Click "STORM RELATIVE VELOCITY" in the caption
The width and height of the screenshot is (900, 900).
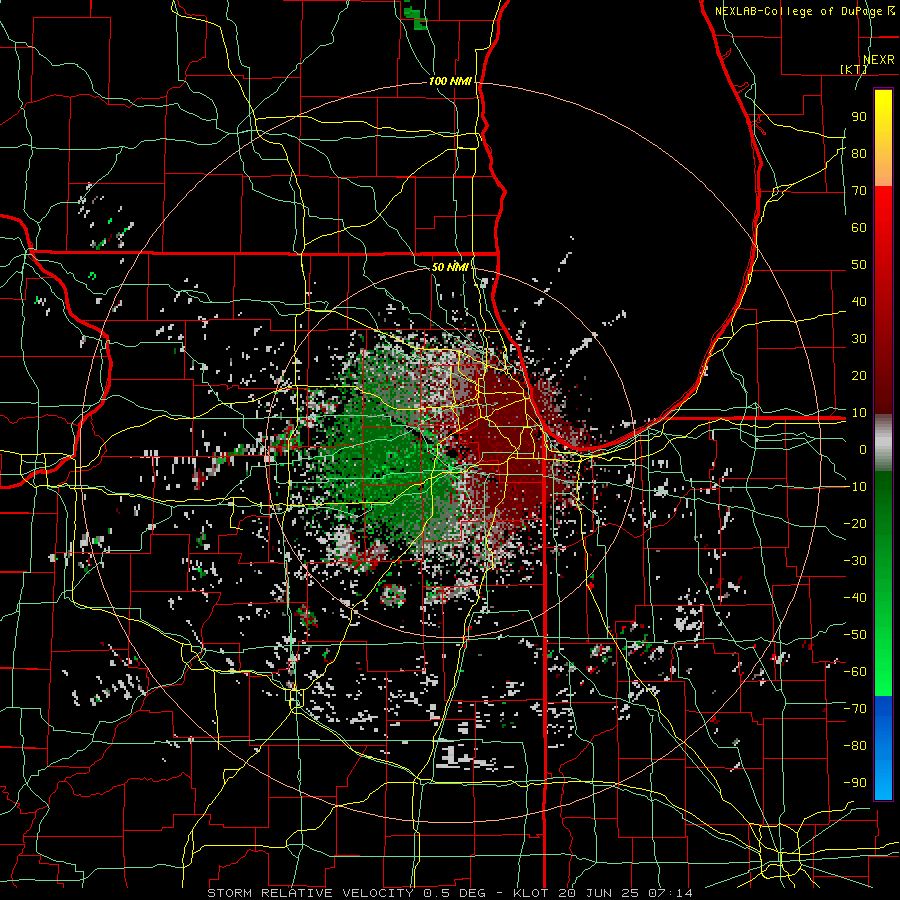coord(310,893)
